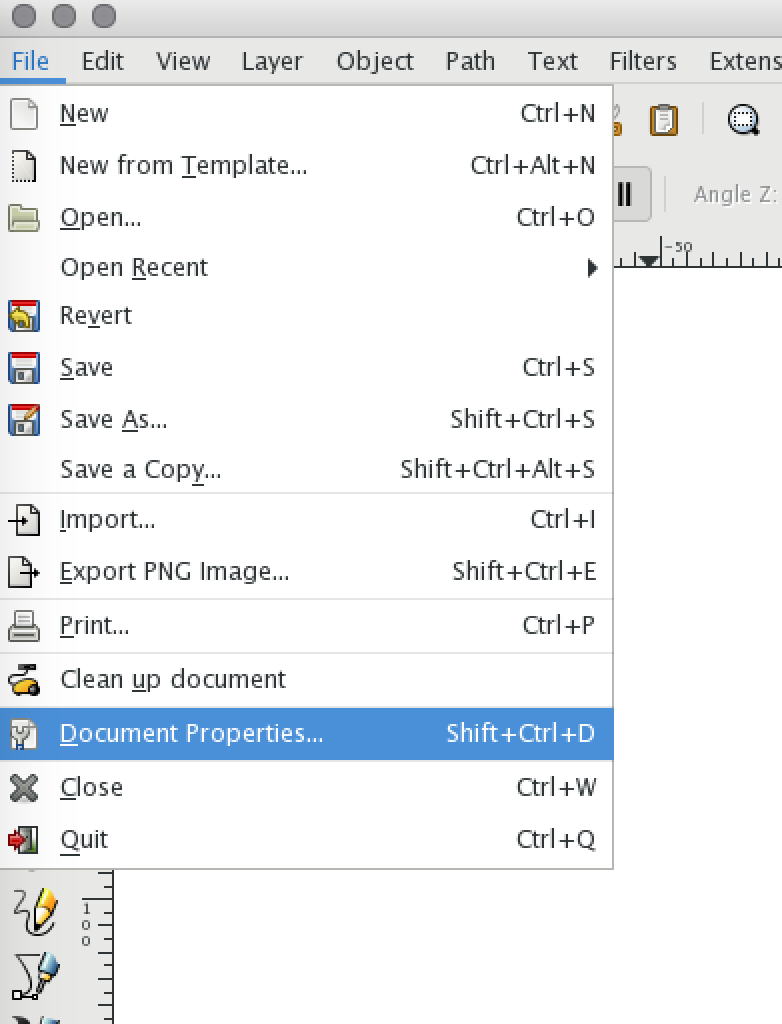Click the Revert icon in the File menu
782x1024 pixels.
23,316
